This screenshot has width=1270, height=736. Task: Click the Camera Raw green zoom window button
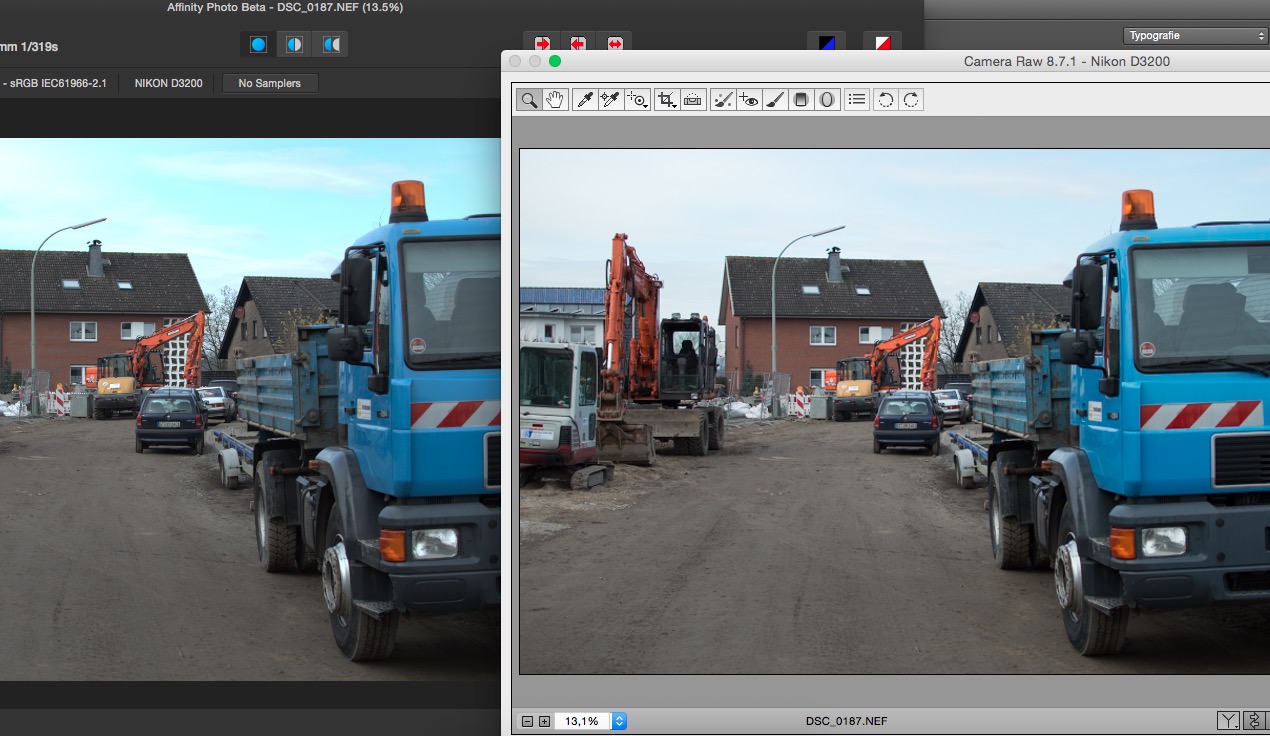[x=555, y=61]
